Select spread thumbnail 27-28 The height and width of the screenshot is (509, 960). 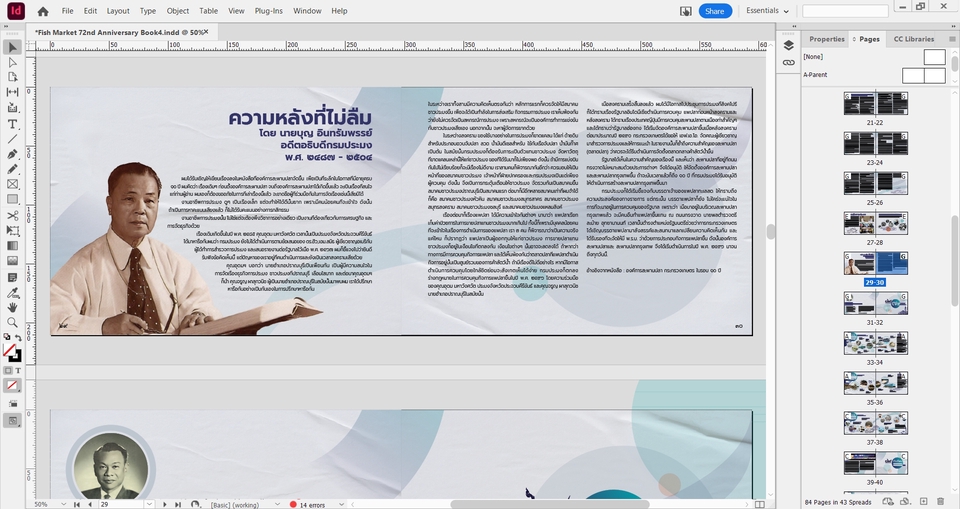pyautogui.click(x=876, y=224)
